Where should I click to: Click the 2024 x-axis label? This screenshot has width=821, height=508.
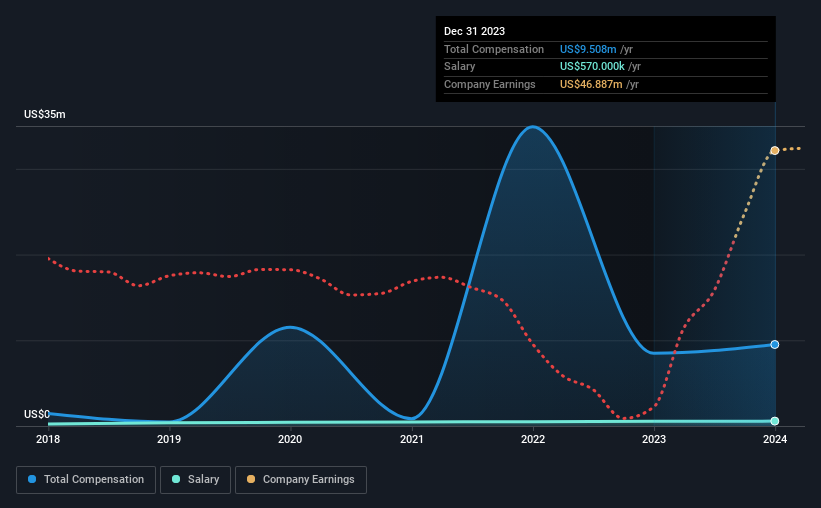(774, 439)
